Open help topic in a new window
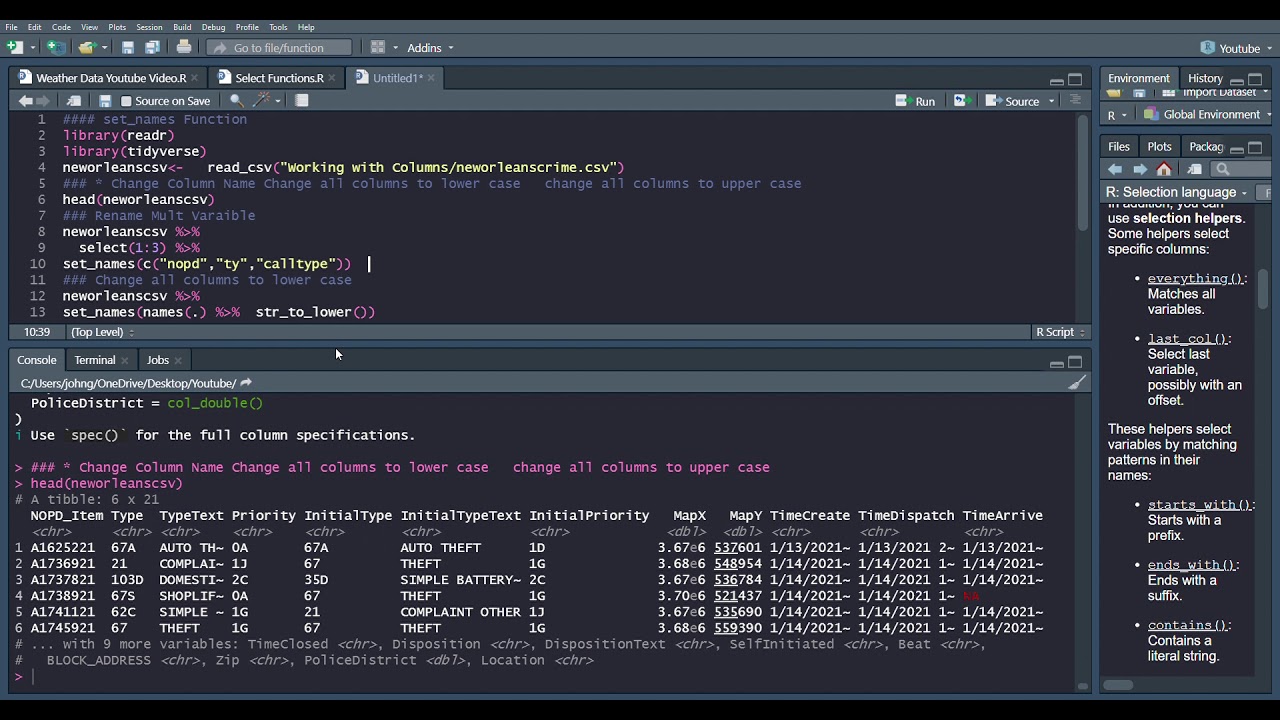The width and height of the screenshot is (1280, 720). pyautogui.click(x=1194, y=169)
